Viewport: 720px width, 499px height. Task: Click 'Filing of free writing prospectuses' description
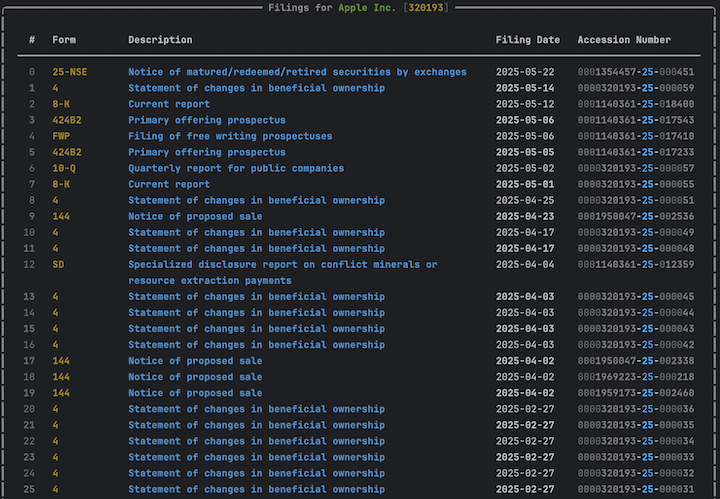(x=230, y=136)
